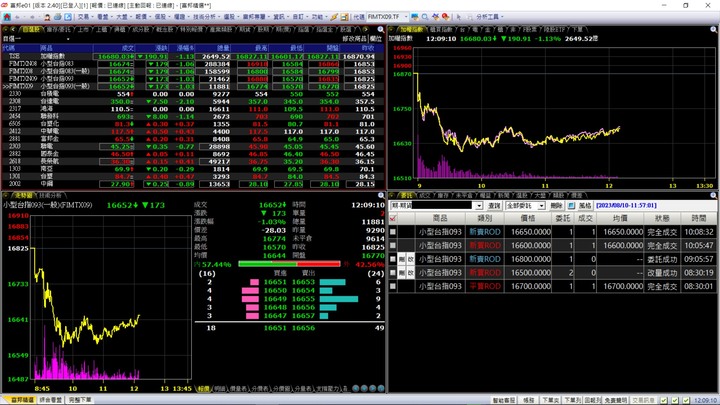Toggle the select-all checkbox in order header

coord(393,219)
